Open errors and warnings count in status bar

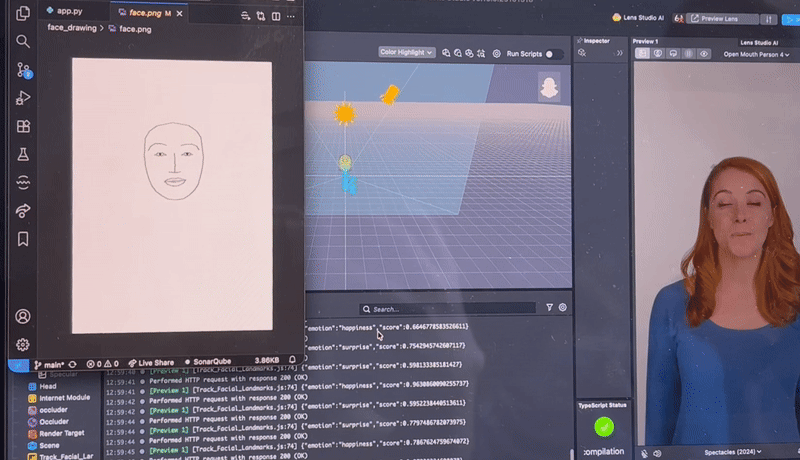102,364
